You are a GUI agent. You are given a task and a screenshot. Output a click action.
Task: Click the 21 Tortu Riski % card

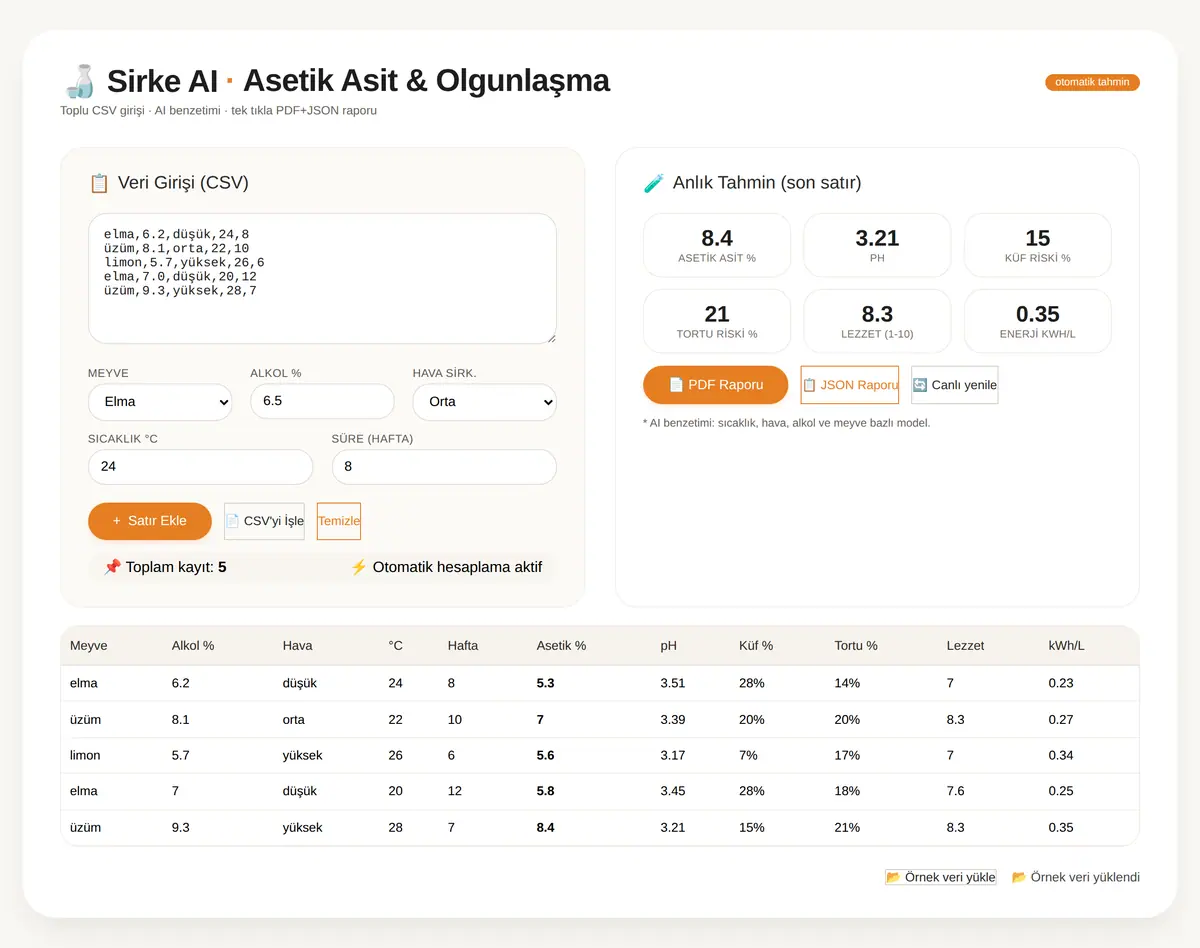click(717, 321)
